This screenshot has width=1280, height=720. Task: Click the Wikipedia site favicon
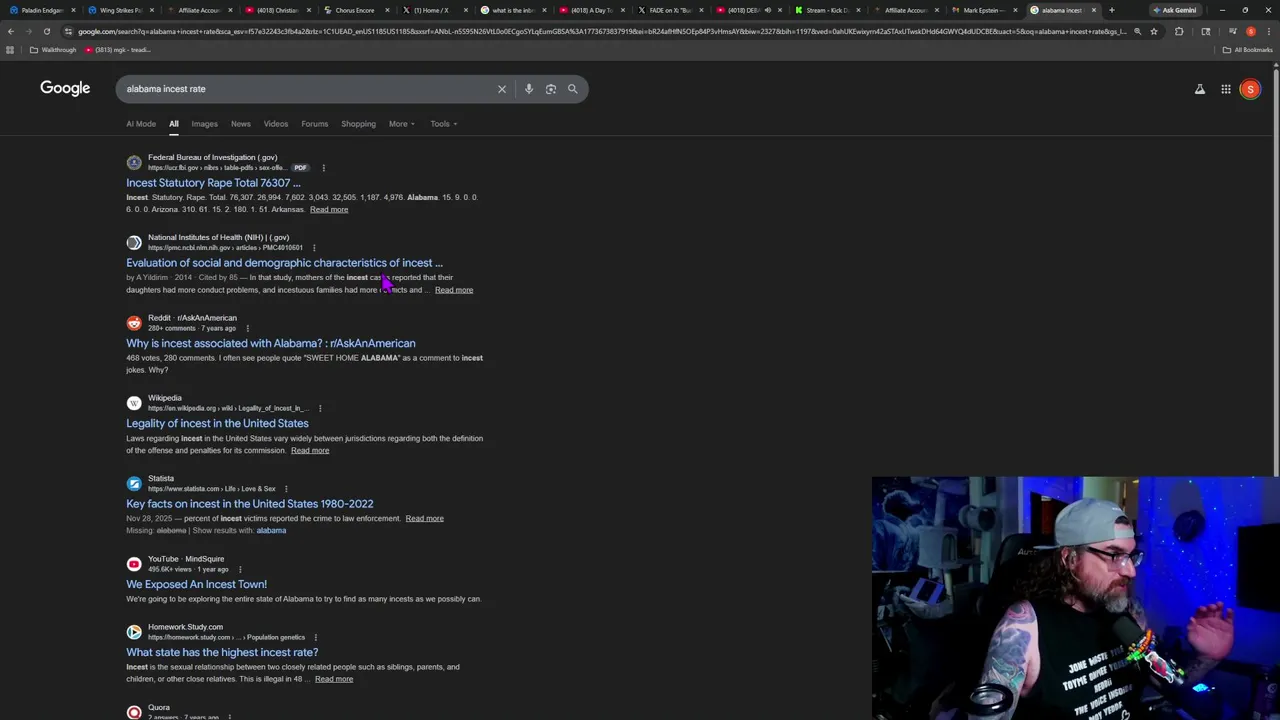134,403
